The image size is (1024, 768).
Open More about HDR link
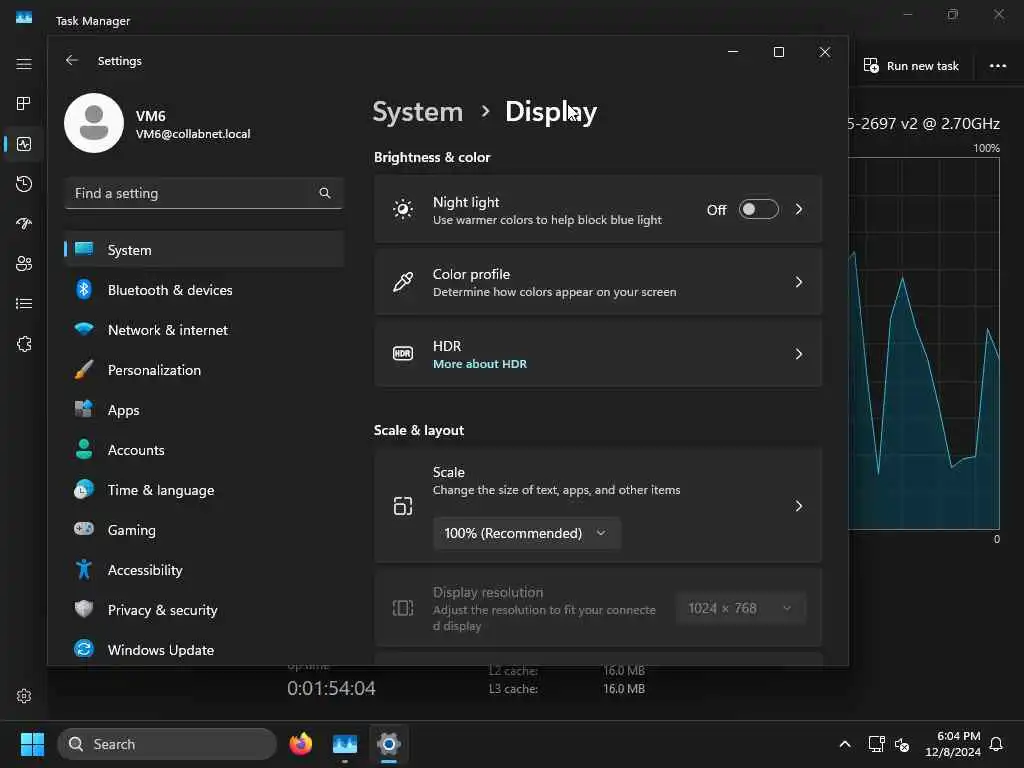pos(480,364)
